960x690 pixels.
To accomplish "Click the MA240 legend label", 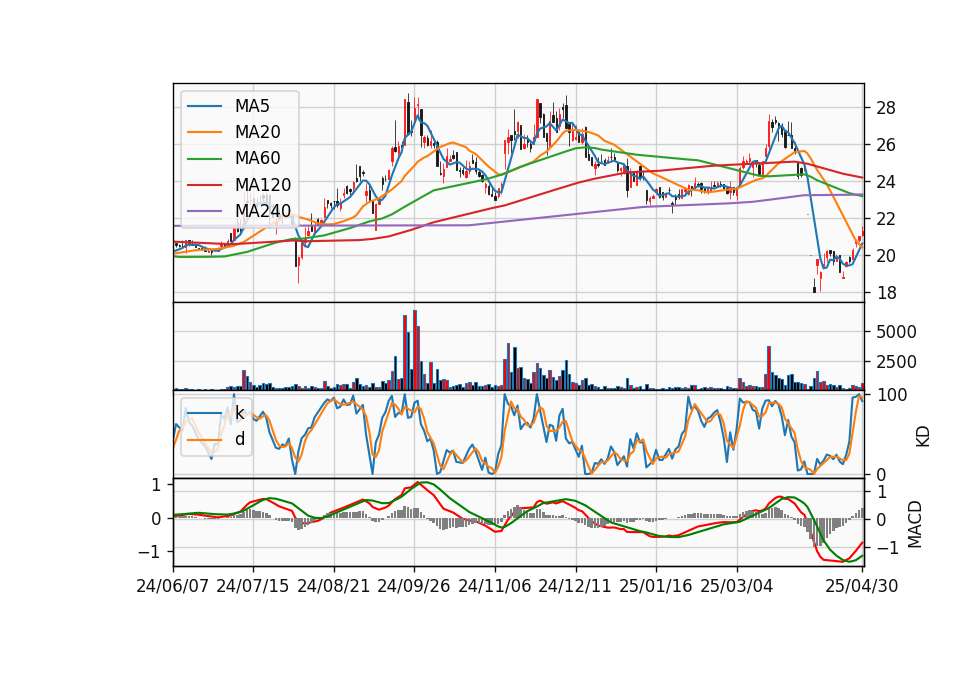I will pyautogui.click(x=263, y=211).
